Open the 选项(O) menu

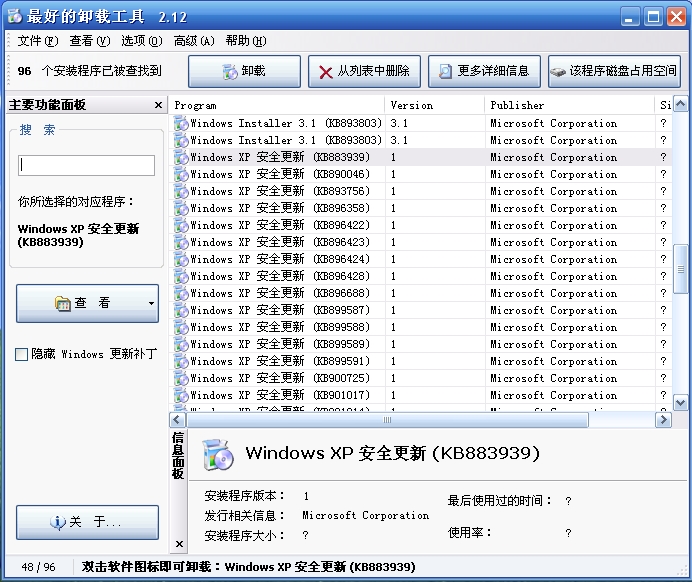pos(142,41)
